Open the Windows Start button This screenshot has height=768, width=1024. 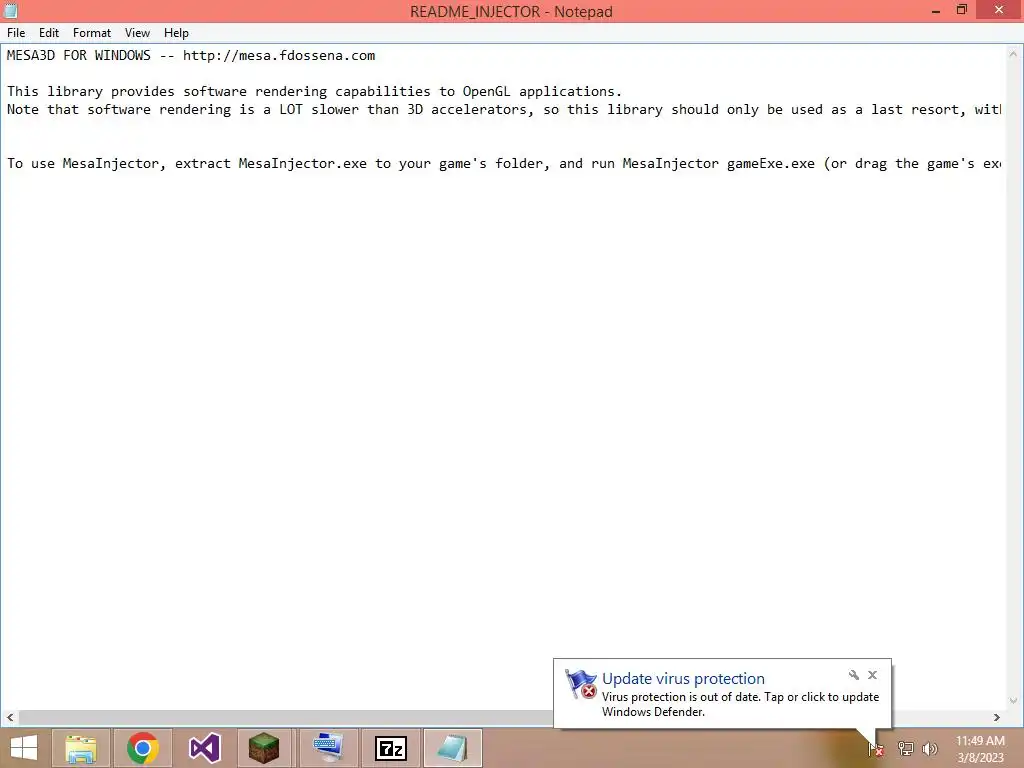tap(24, 748)
